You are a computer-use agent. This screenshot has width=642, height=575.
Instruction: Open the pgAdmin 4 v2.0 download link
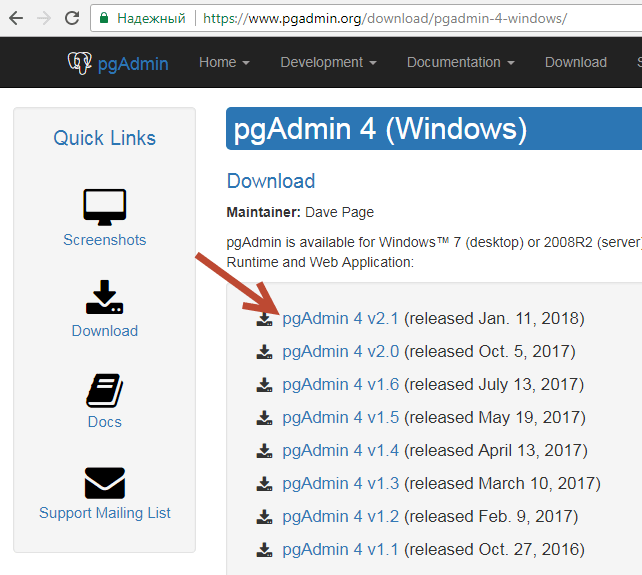point(340,352)
